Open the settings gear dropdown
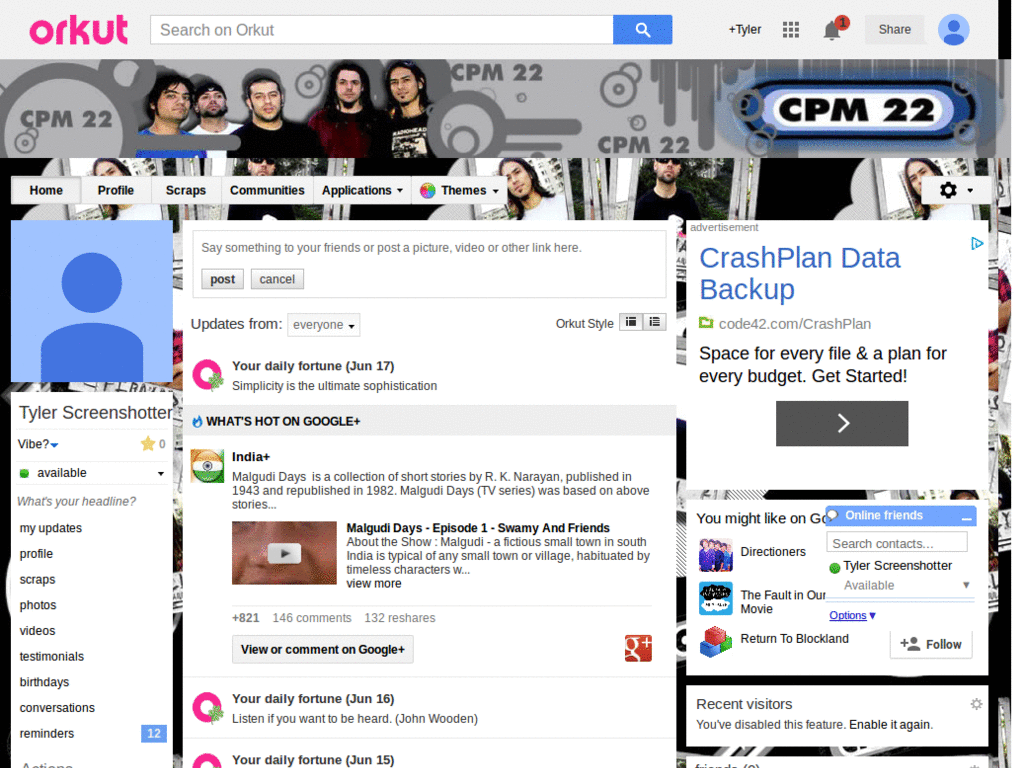Viewport: 1024px width, 768px height. click(x=956, y=190)
